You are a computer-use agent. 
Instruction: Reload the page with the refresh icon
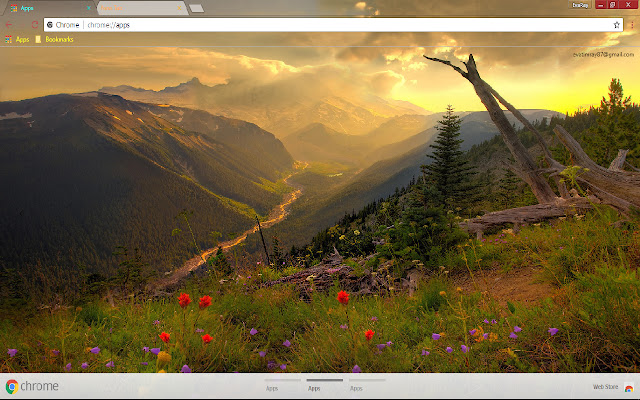(x=35, y=25)
